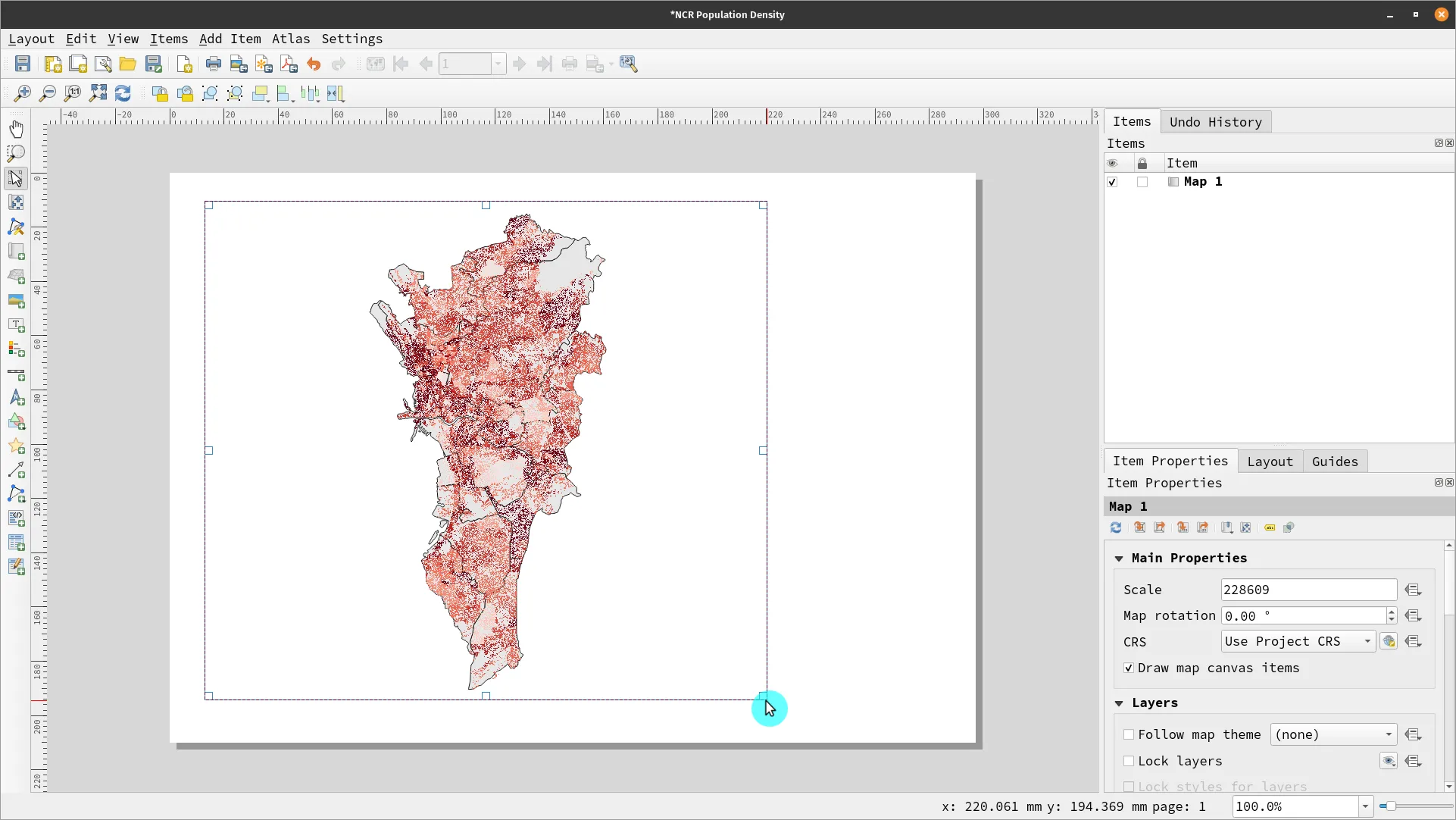This screenshot has width=1456, height=820.
Task: Export the layout as PDF
Action: click(x=289, y=64)
